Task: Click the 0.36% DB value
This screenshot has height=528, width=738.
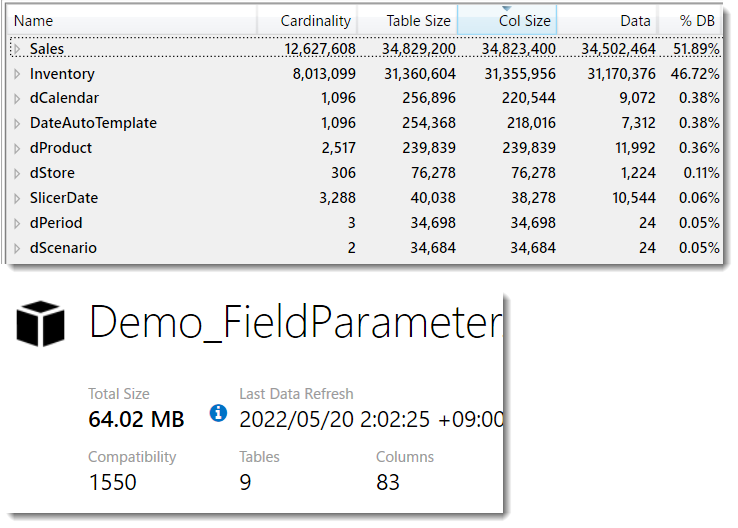Action: [x=699, y=148]
